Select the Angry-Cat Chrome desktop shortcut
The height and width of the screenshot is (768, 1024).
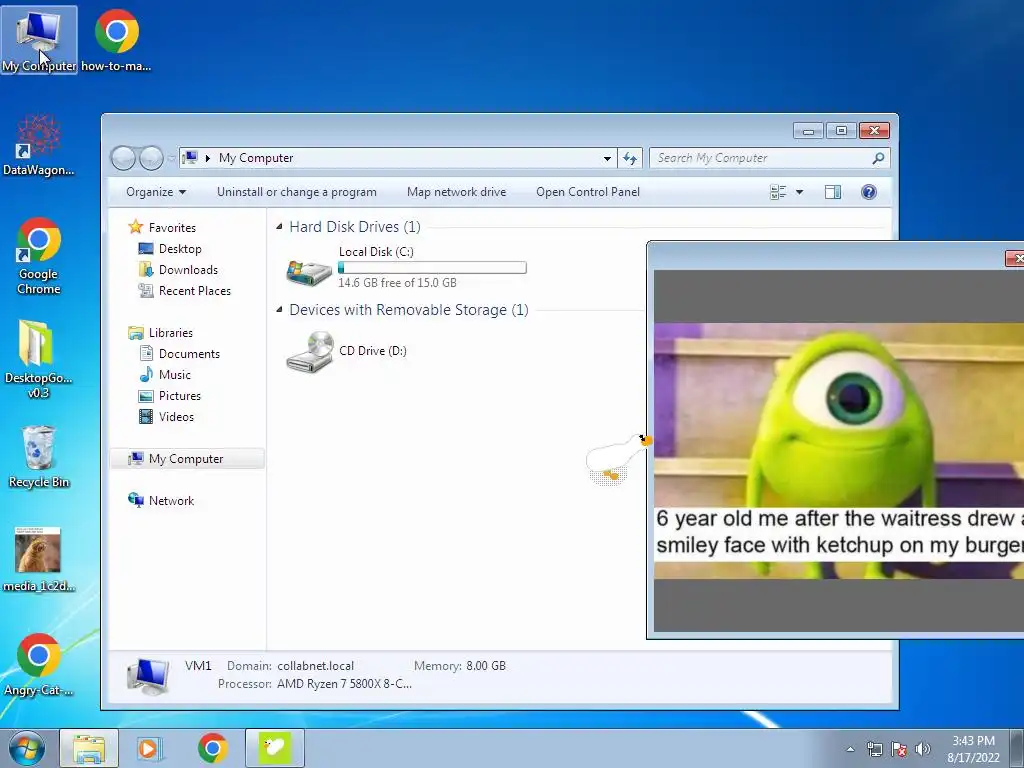point(39,664)
